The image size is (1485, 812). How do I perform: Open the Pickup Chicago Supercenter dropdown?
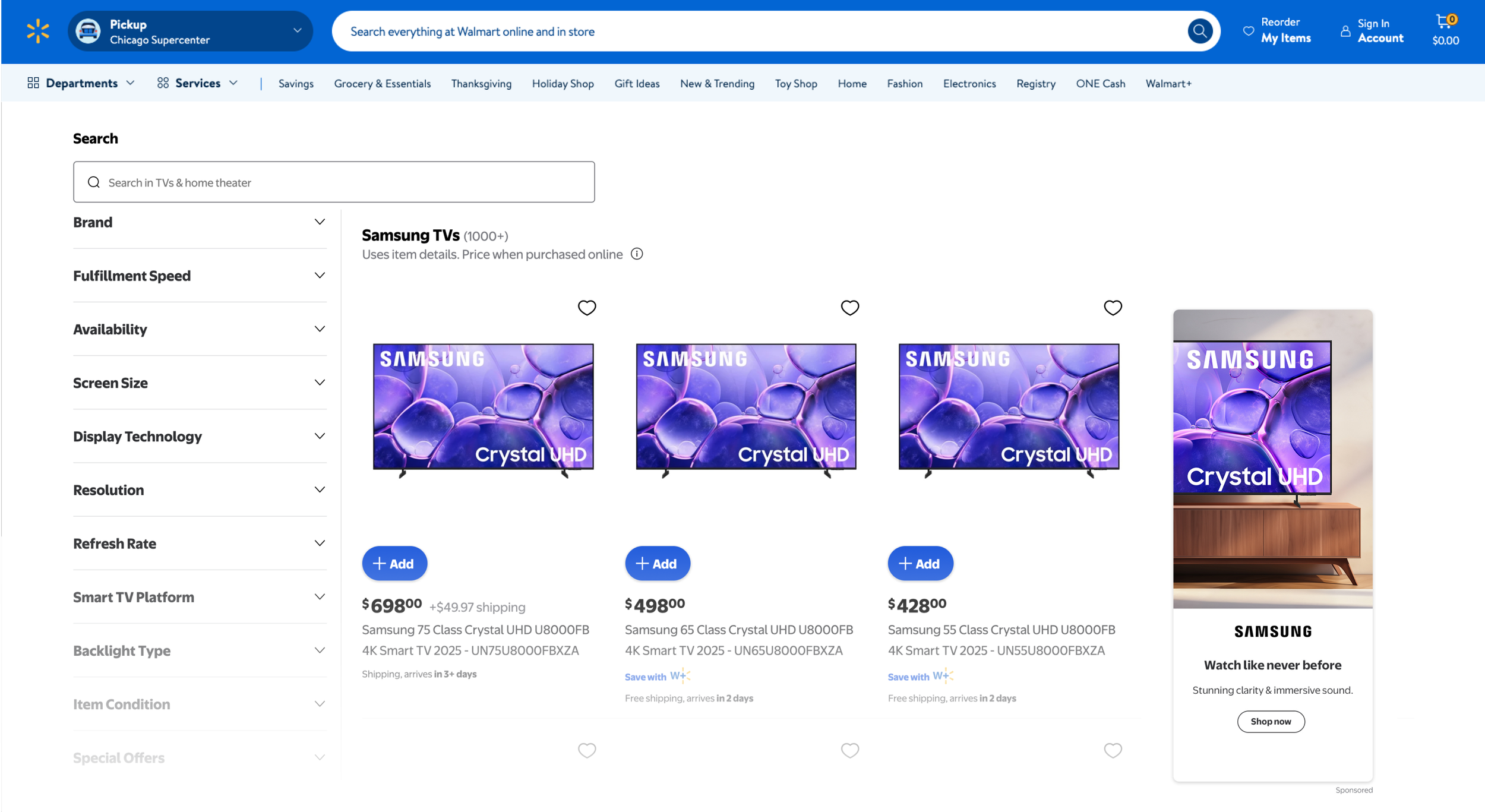(190, 31)
